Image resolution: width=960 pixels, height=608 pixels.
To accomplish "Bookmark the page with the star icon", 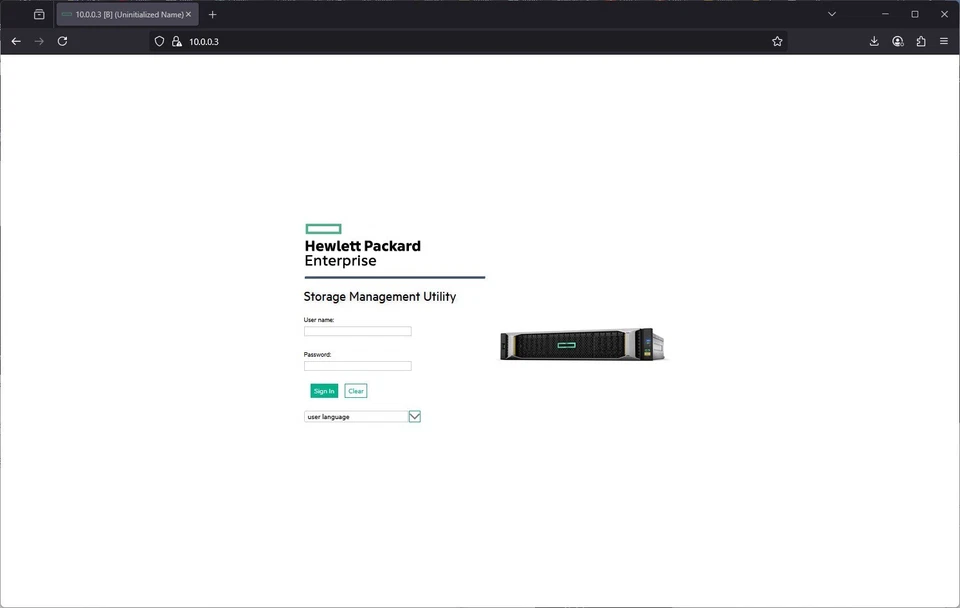I will click(777, 41).
